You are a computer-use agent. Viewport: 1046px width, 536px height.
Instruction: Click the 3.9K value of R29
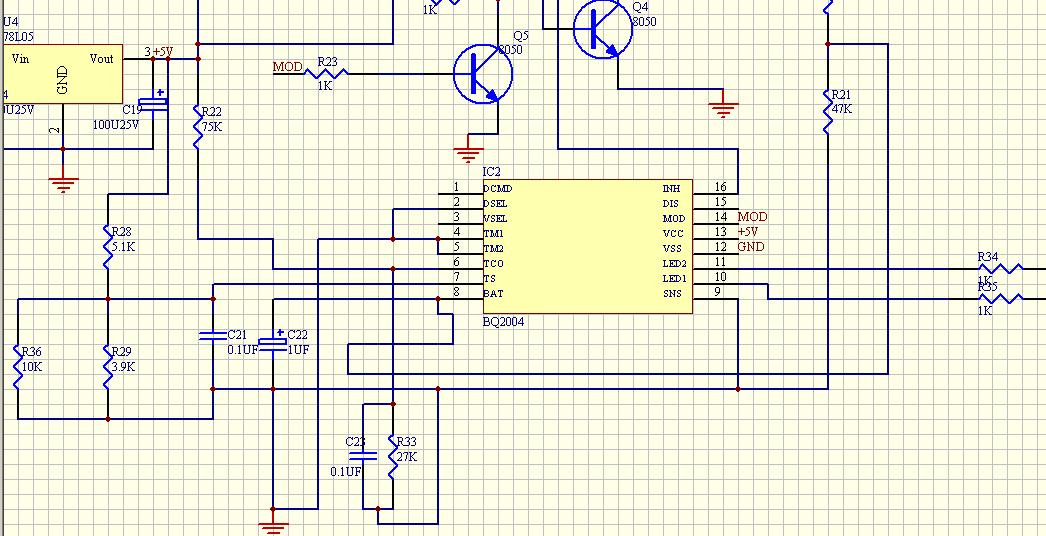point(123,366)
